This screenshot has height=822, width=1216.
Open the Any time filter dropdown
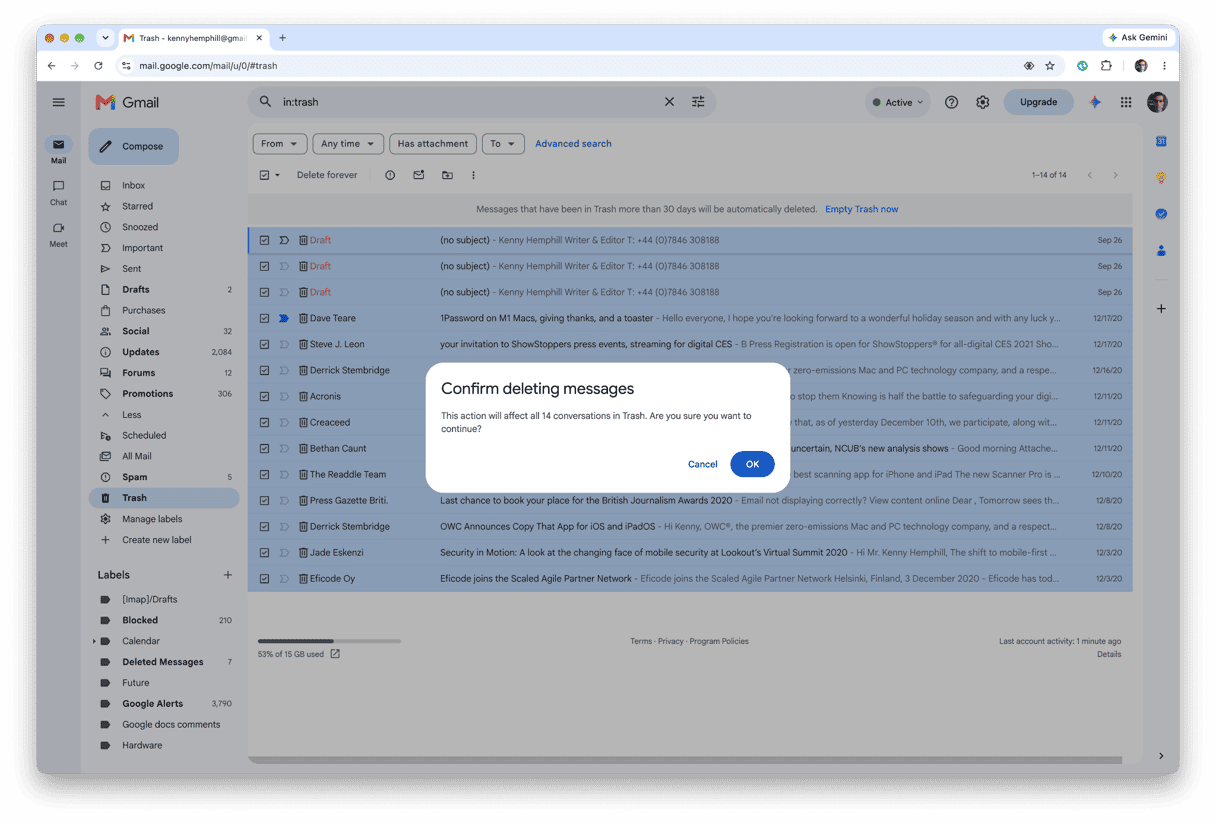click(x=348, y=144)
